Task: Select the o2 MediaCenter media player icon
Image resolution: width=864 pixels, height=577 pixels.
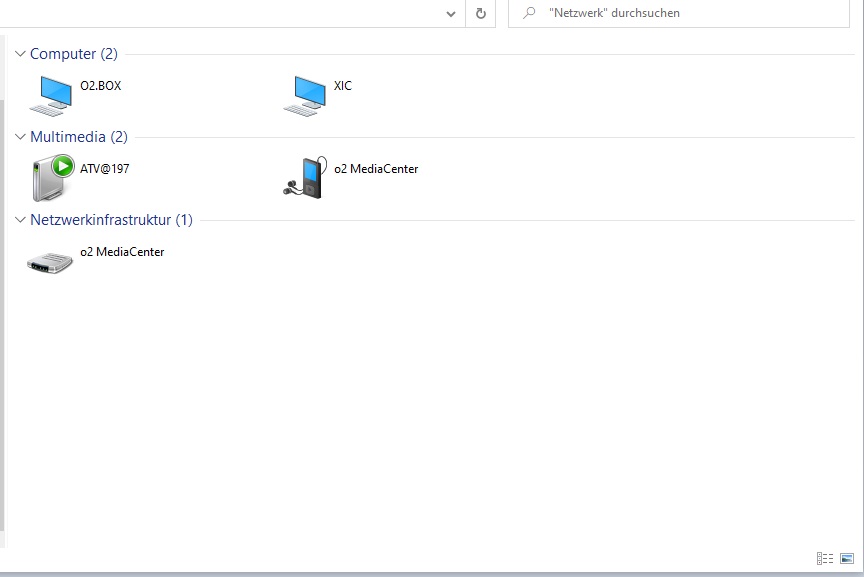Action: [305, 177]
